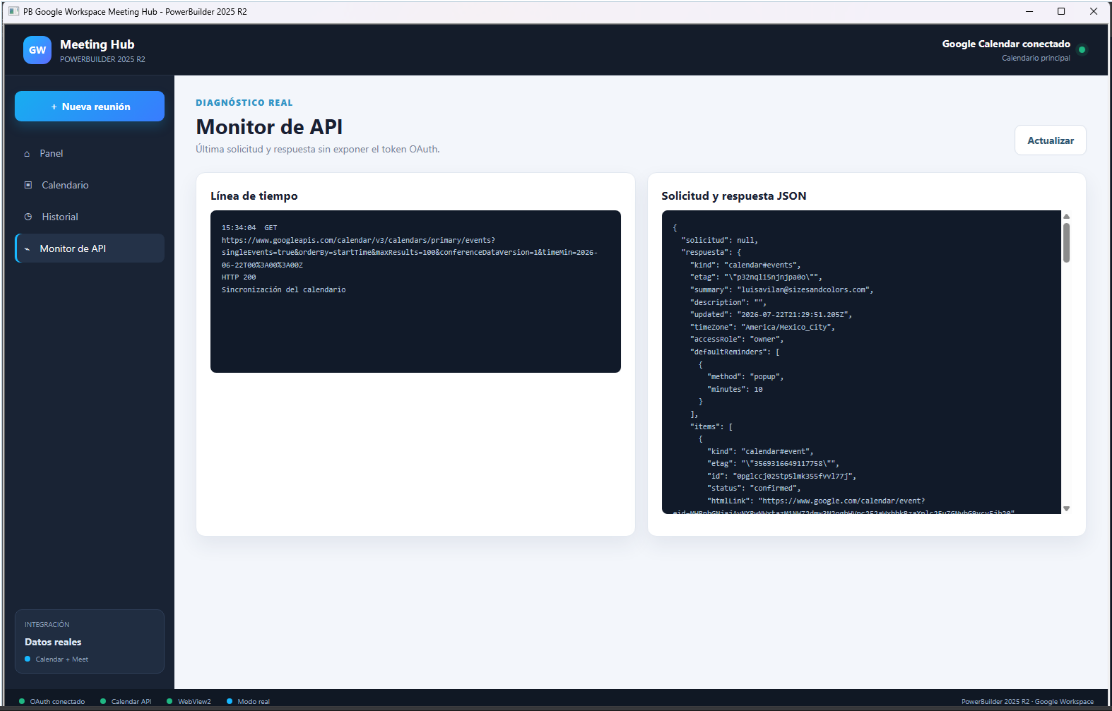Click the Calendario sidebar icon
Viewport: 1112px width, 711px height.
28,185
